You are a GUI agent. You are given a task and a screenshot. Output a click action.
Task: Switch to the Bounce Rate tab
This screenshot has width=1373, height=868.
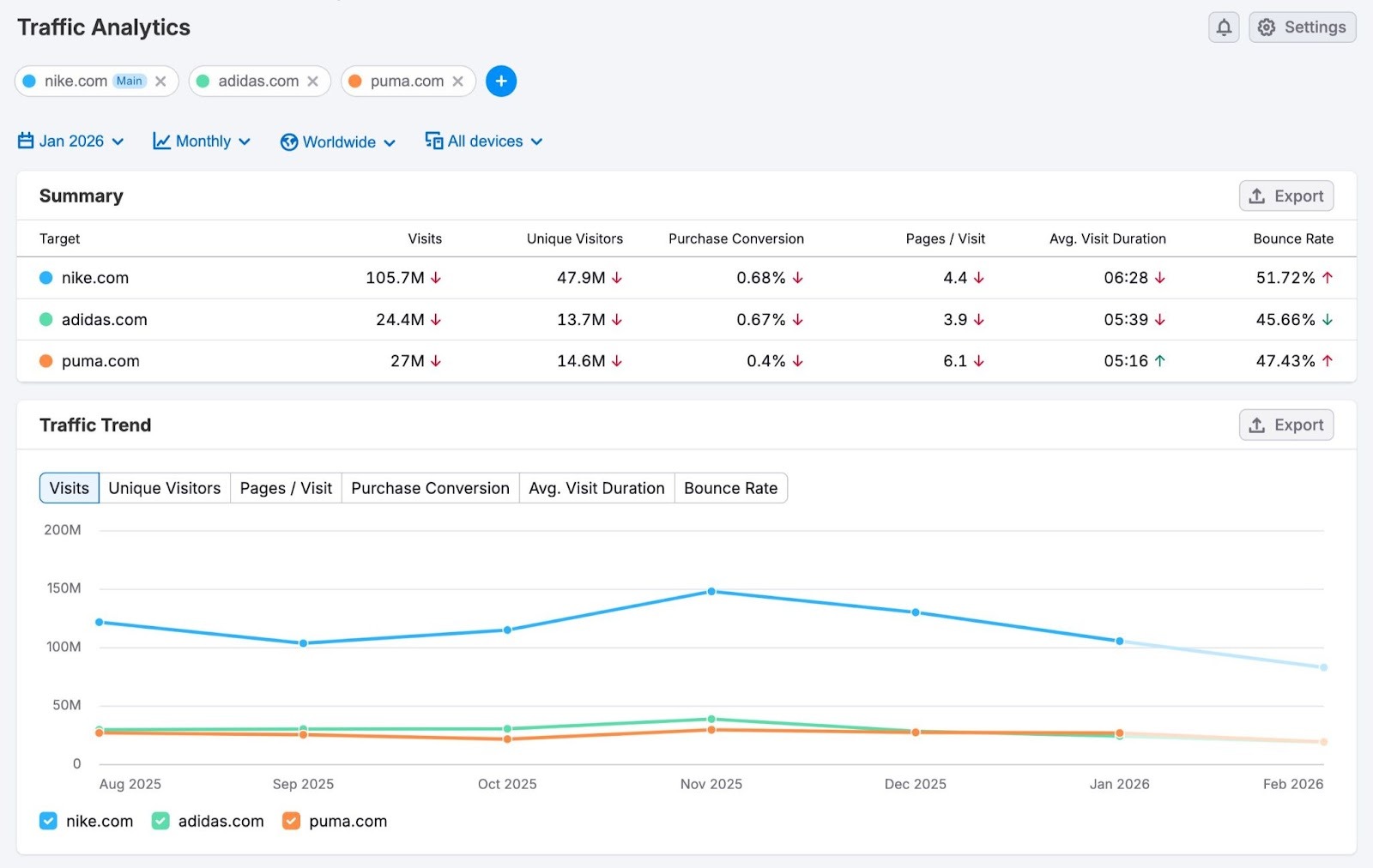coord(730,487)
